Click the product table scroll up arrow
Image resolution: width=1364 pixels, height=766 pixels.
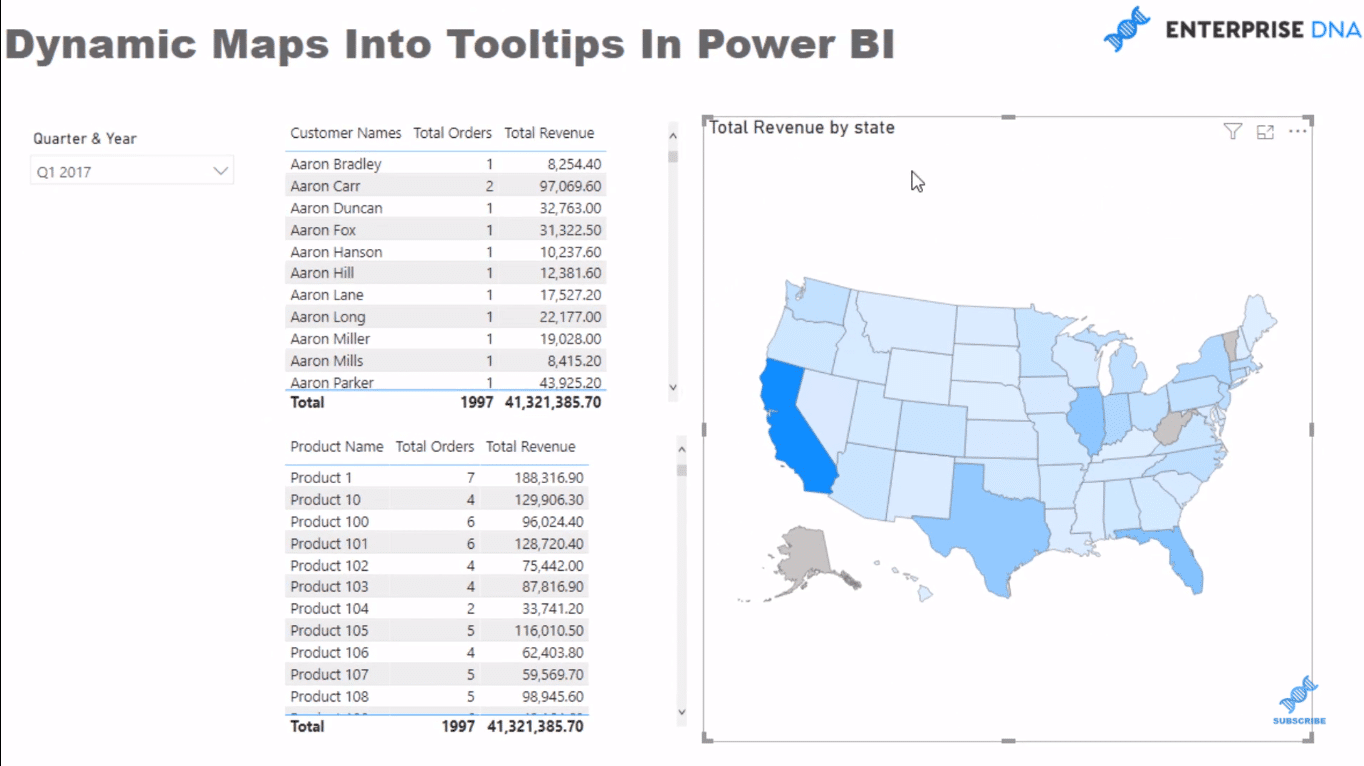pos(682,450)
